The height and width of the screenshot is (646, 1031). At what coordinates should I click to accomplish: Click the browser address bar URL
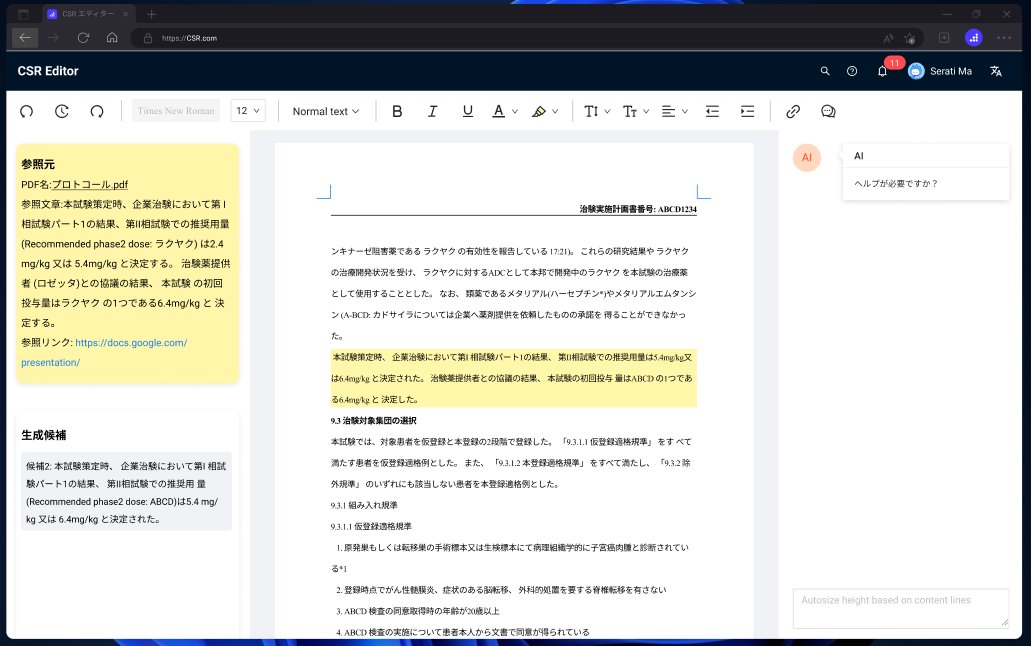(189, 38)
